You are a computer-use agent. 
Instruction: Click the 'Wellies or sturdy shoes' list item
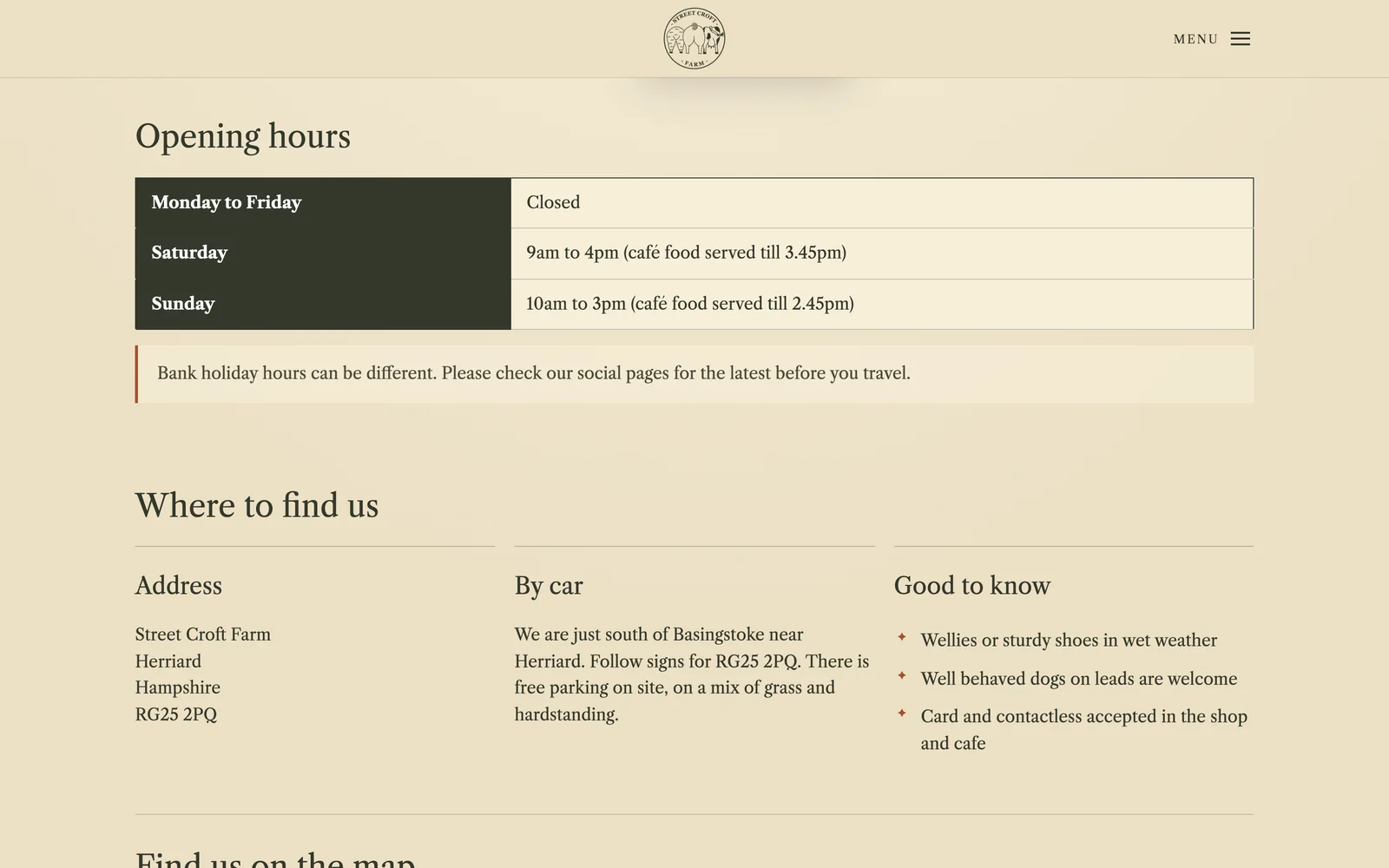pos(1069,641)
